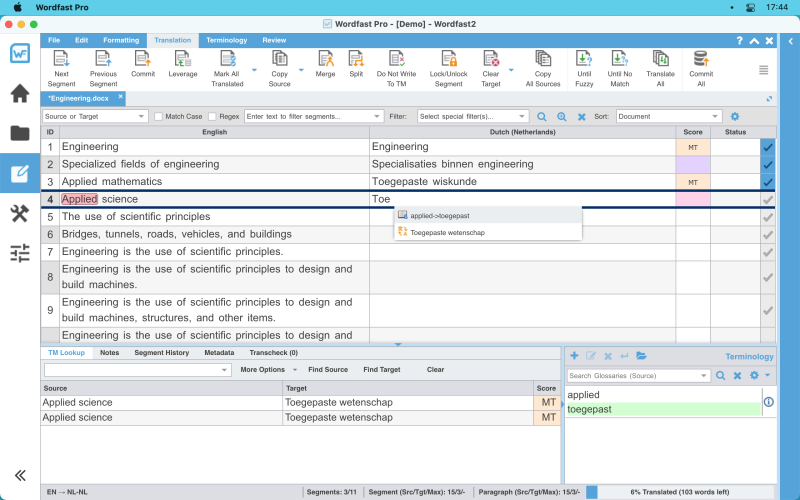Enable the Regex checkbox
Screen dimensions: 800x500
[x=212, y=116]
